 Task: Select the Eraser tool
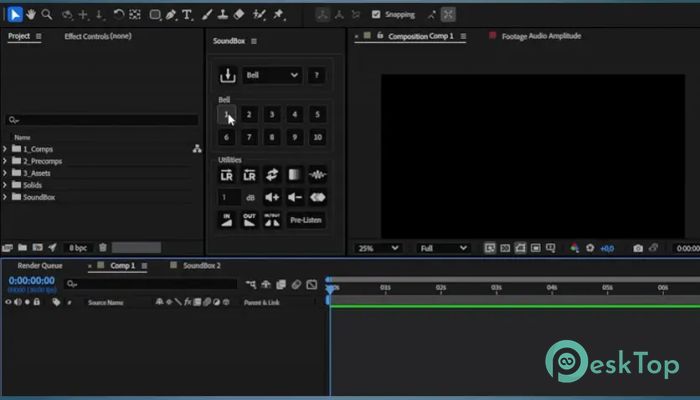pos(239,15)
